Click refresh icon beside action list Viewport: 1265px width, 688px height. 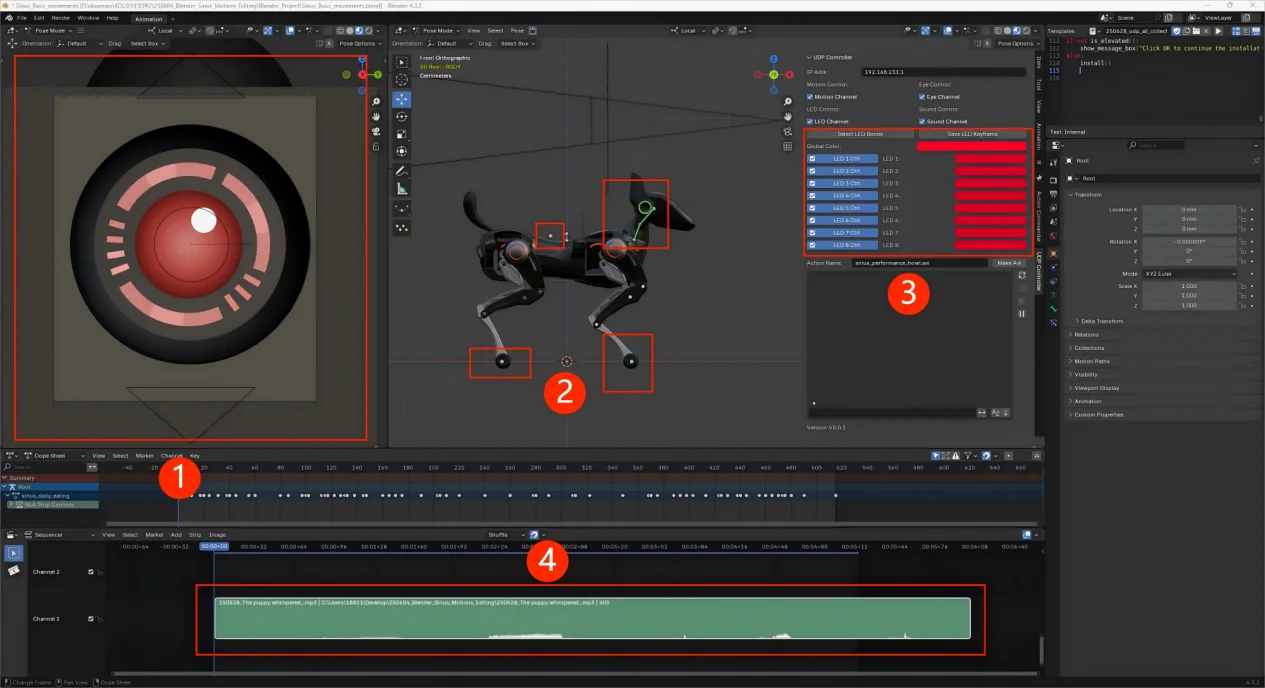point(1020,275)
